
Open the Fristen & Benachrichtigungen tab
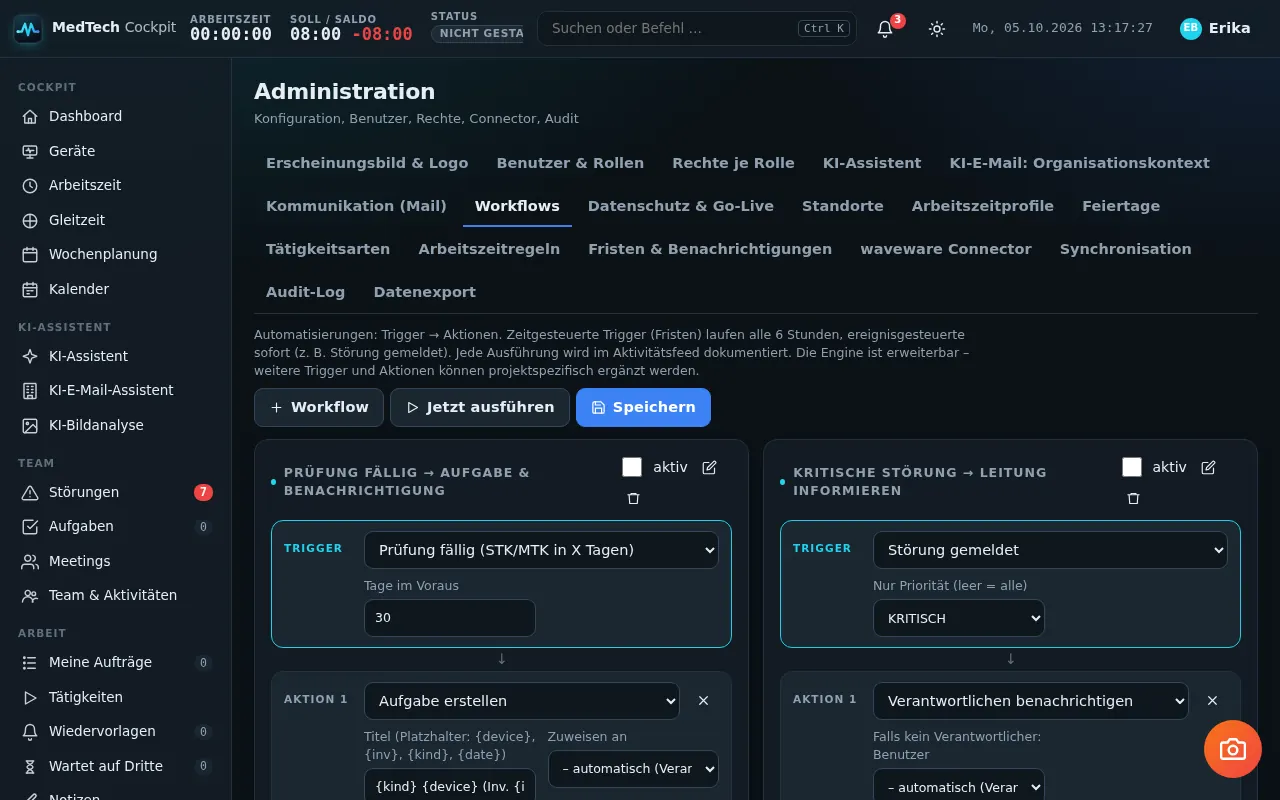point(710,249)
